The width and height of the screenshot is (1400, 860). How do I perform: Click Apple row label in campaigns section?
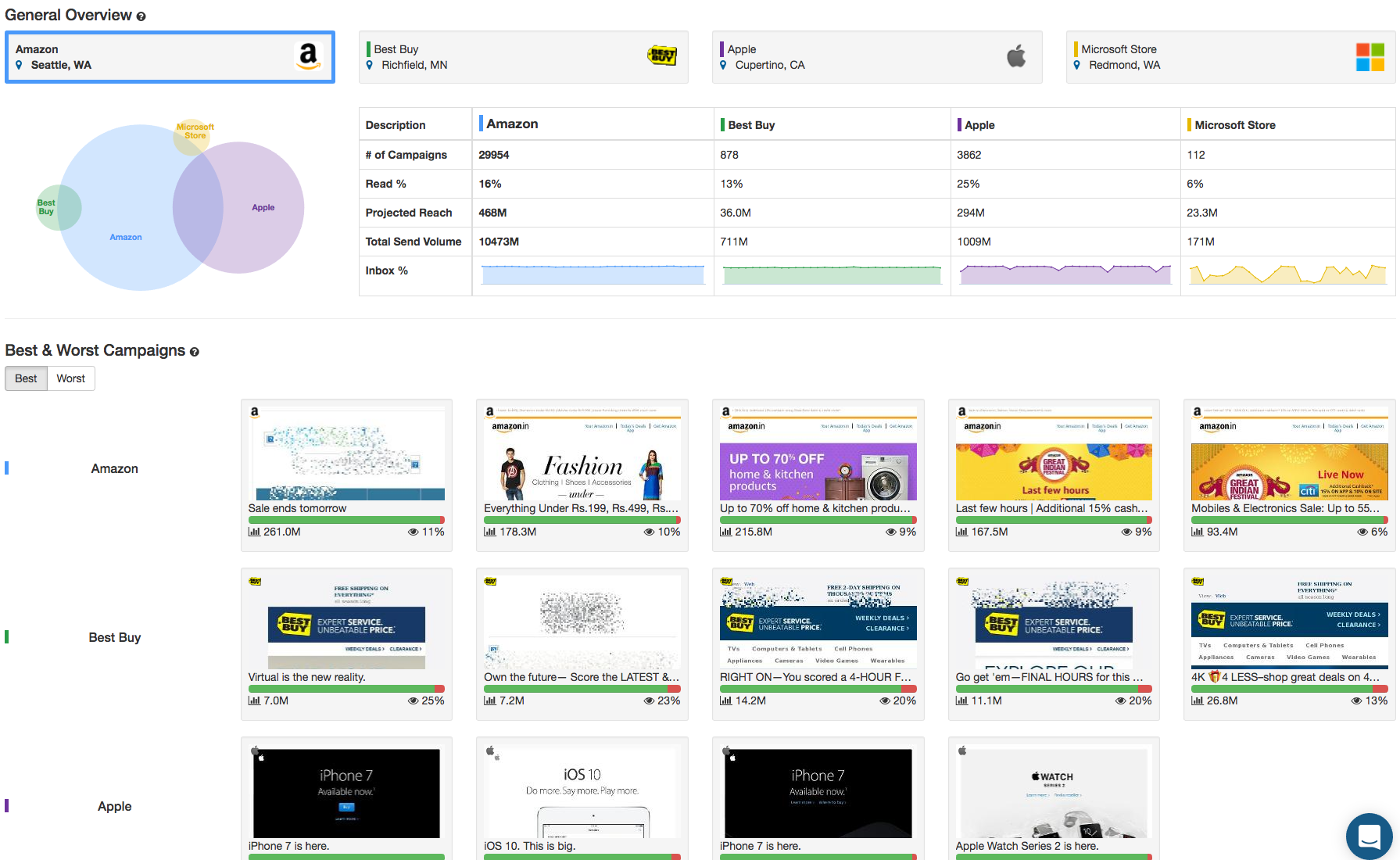pyautogui.click(x=114, y=806)
